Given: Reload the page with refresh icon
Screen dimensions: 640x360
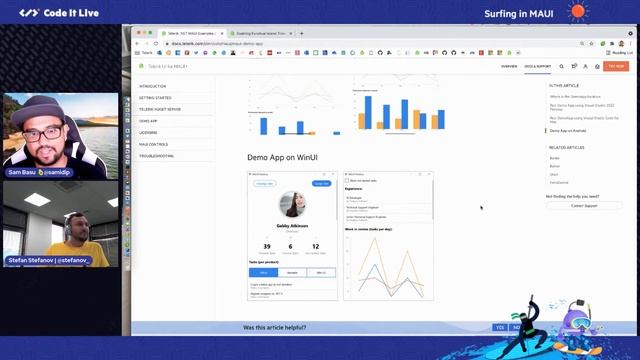Looking at the screenshot, I should pos(156,43).
